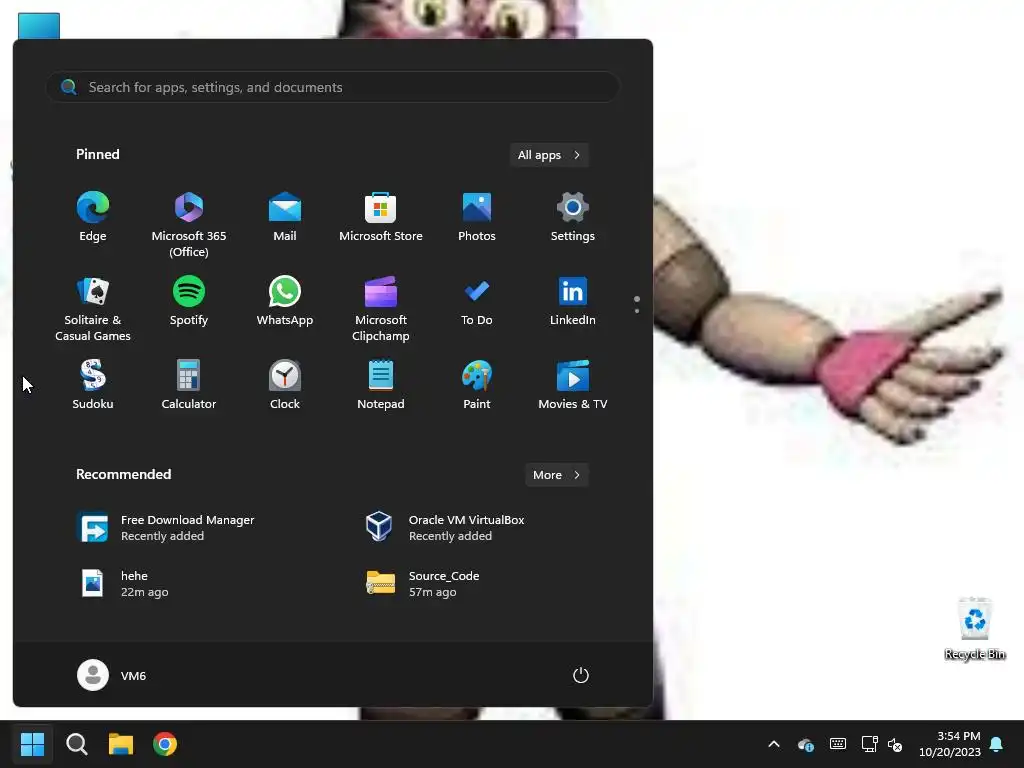Click the touch keyboard tray icon
The image size is (1024, 768).
coord(838,744)
